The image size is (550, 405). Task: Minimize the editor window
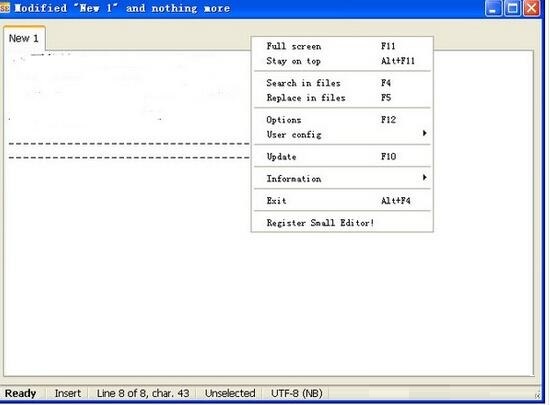tap(493, 8)
